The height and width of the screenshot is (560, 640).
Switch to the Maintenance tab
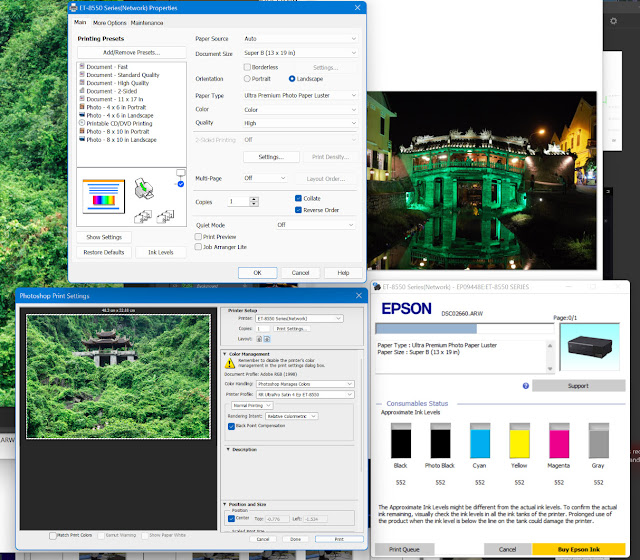click(x=147, y=23)
